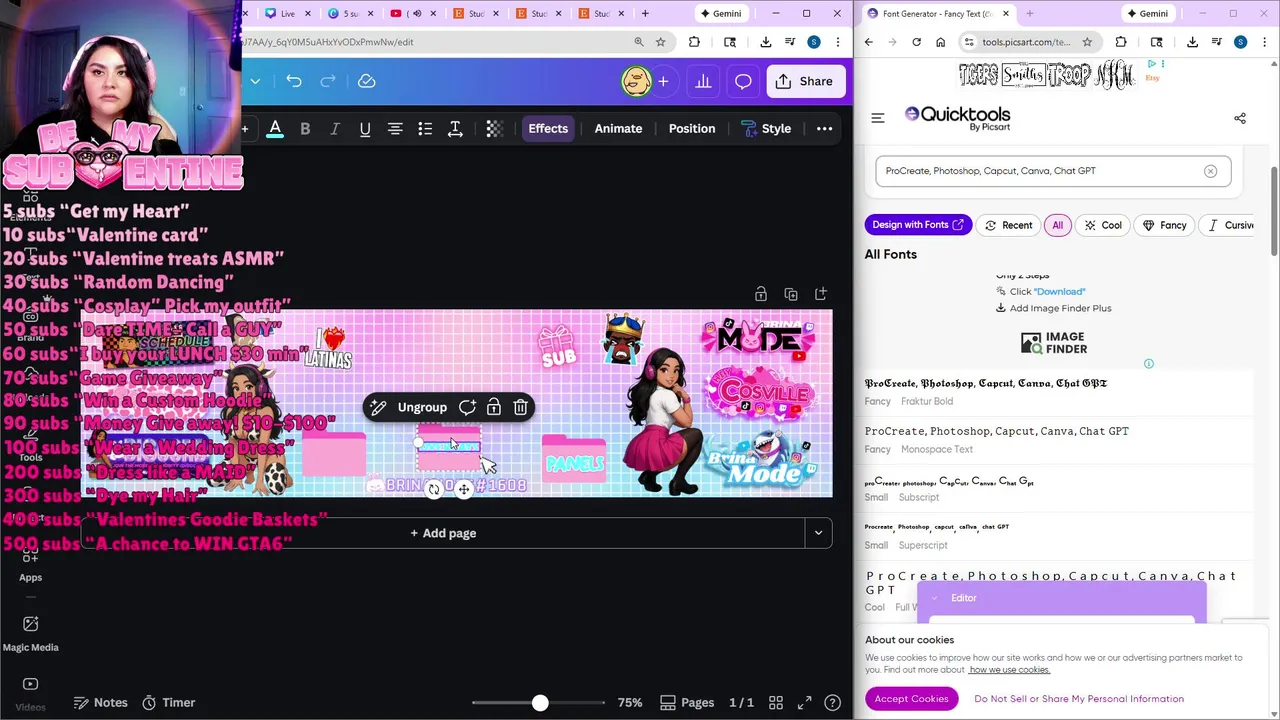Click the rotate handle below selection
This screenshot has height=720, width=1280.
(434, 489)
